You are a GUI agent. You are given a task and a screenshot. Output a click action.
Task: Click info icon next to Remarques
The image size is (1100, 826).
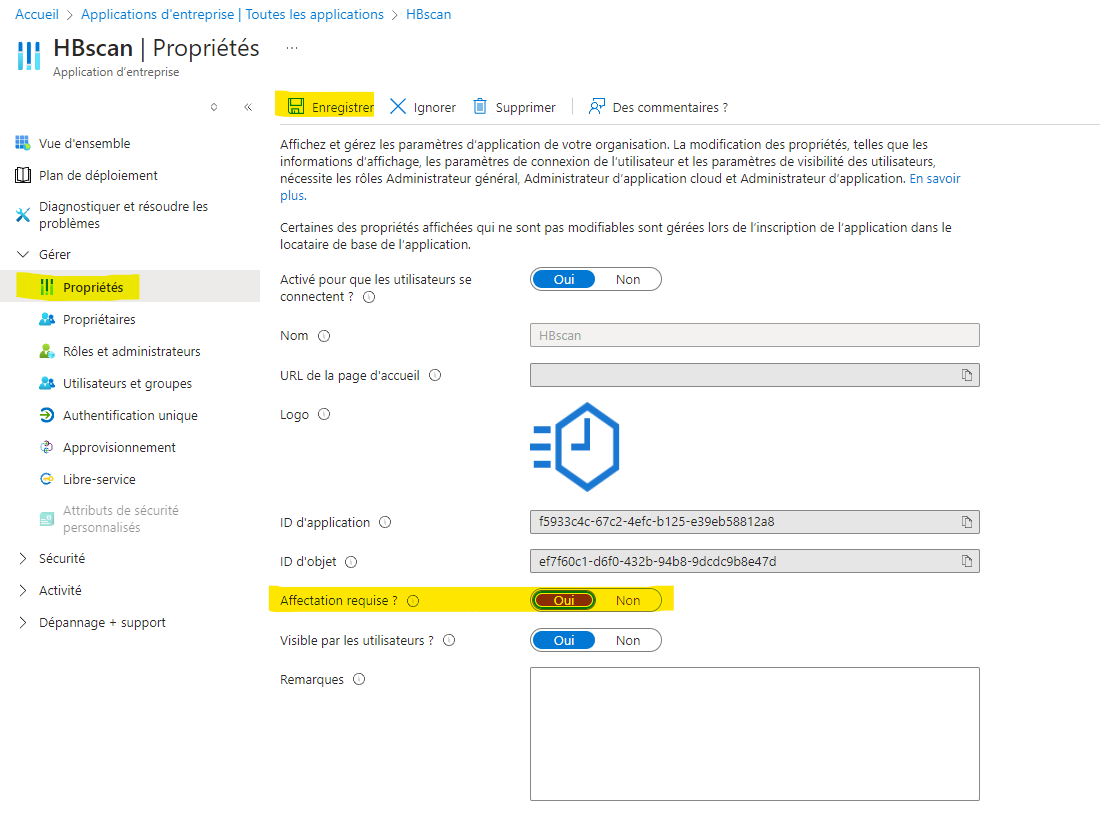click(358, 679)
